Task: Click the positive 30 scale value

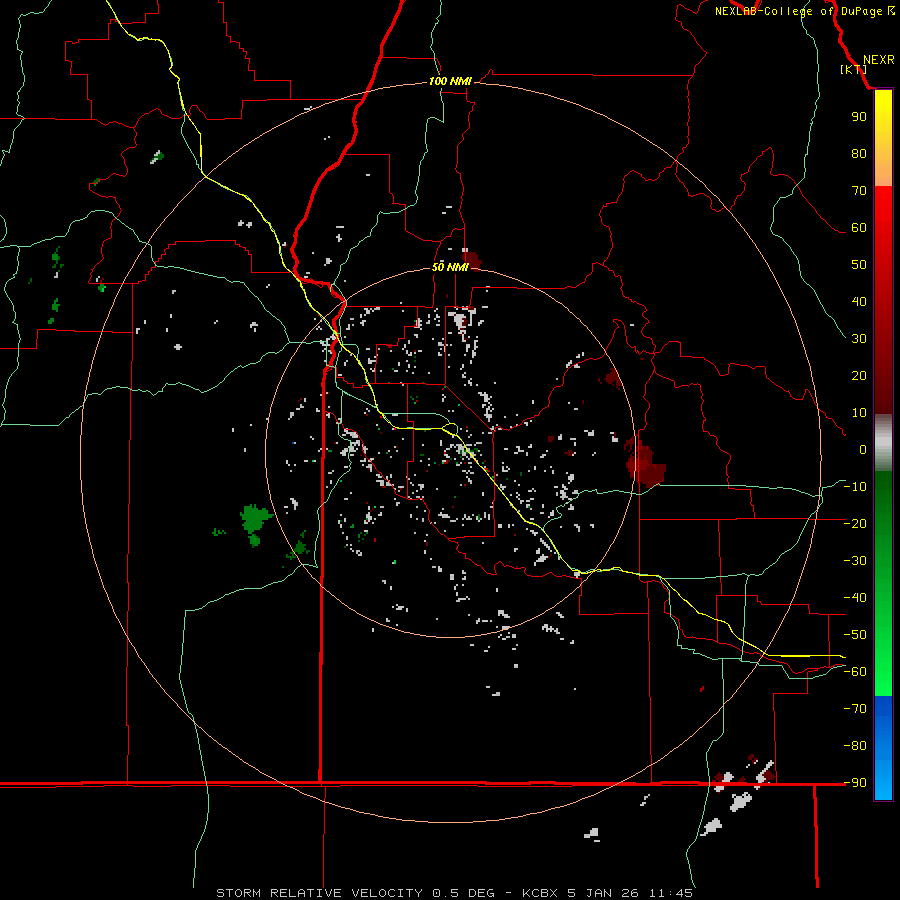Action: pyautogui.click(x=859, y=339)
